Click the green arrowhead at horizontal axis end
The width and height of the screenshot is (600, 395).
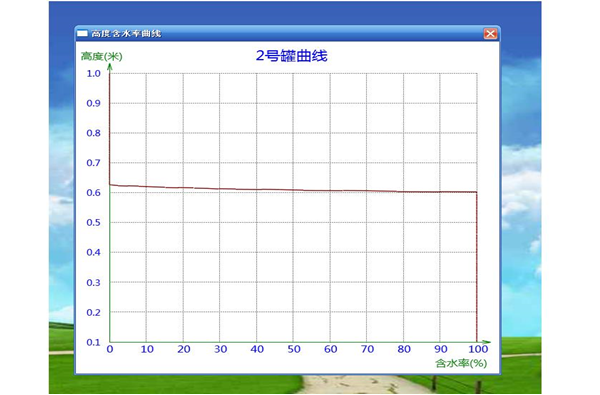[x=486, y=342]
